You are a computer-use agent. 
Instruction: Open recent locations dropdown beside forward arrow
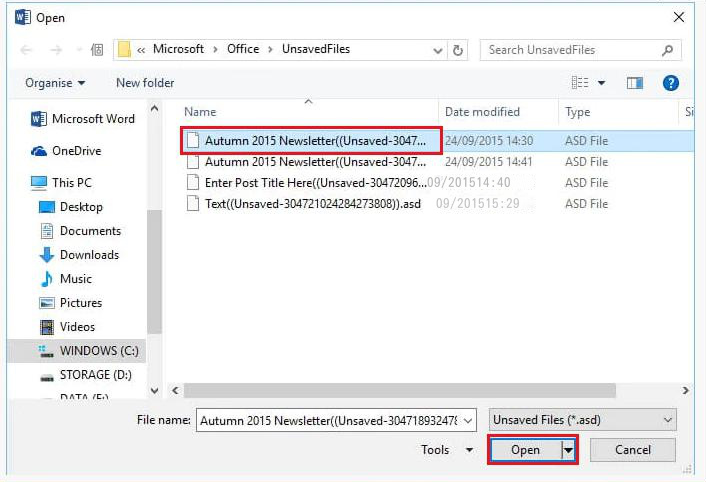[79, 50]
